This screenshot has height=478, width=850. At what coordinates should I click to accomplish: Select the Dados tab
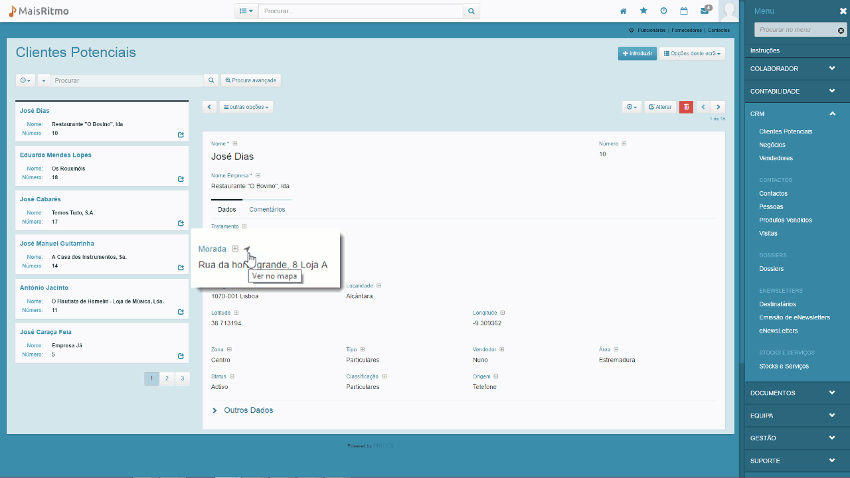click(227, 210)
